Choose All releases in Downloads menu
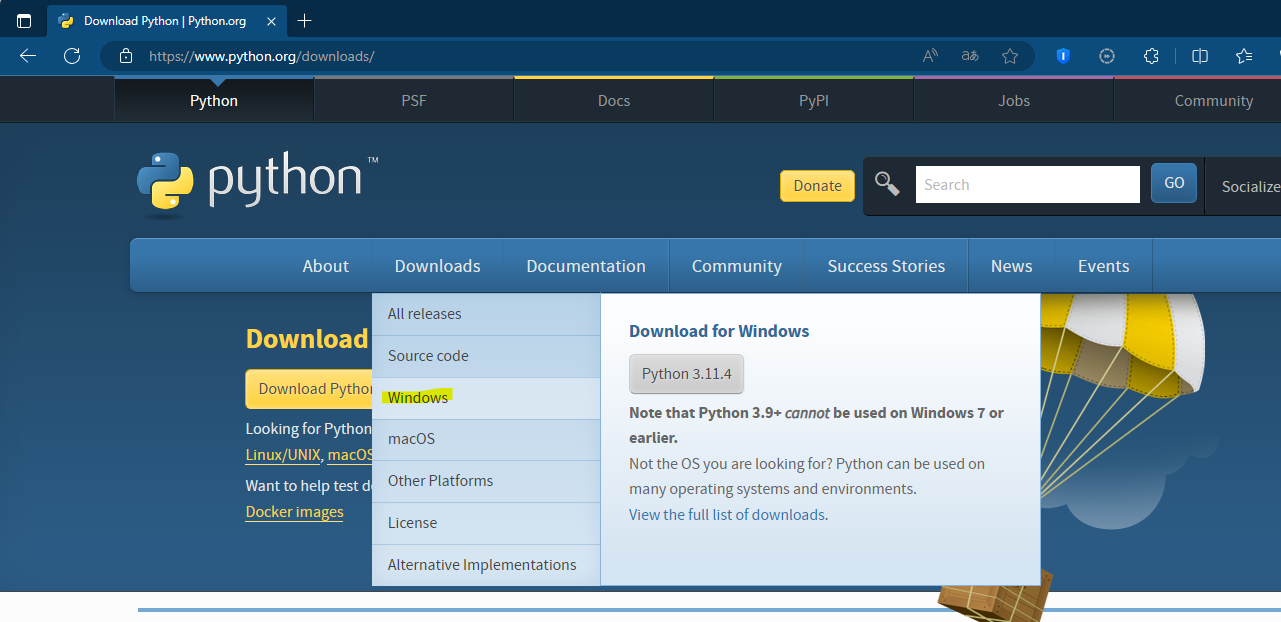Screen dimensions: 1281x622 [x=486, y=314]
